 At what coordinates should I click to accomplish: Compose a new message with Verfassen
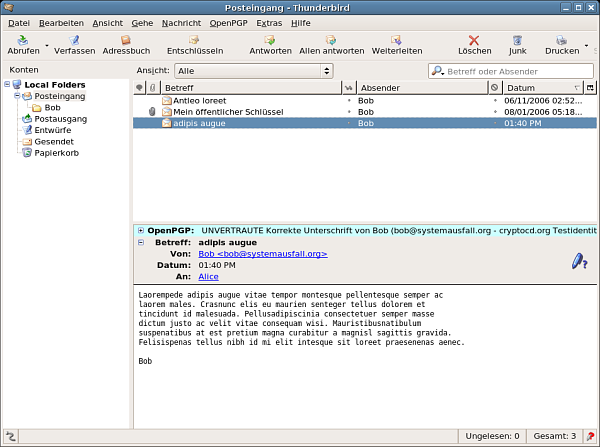pos(74,45)
